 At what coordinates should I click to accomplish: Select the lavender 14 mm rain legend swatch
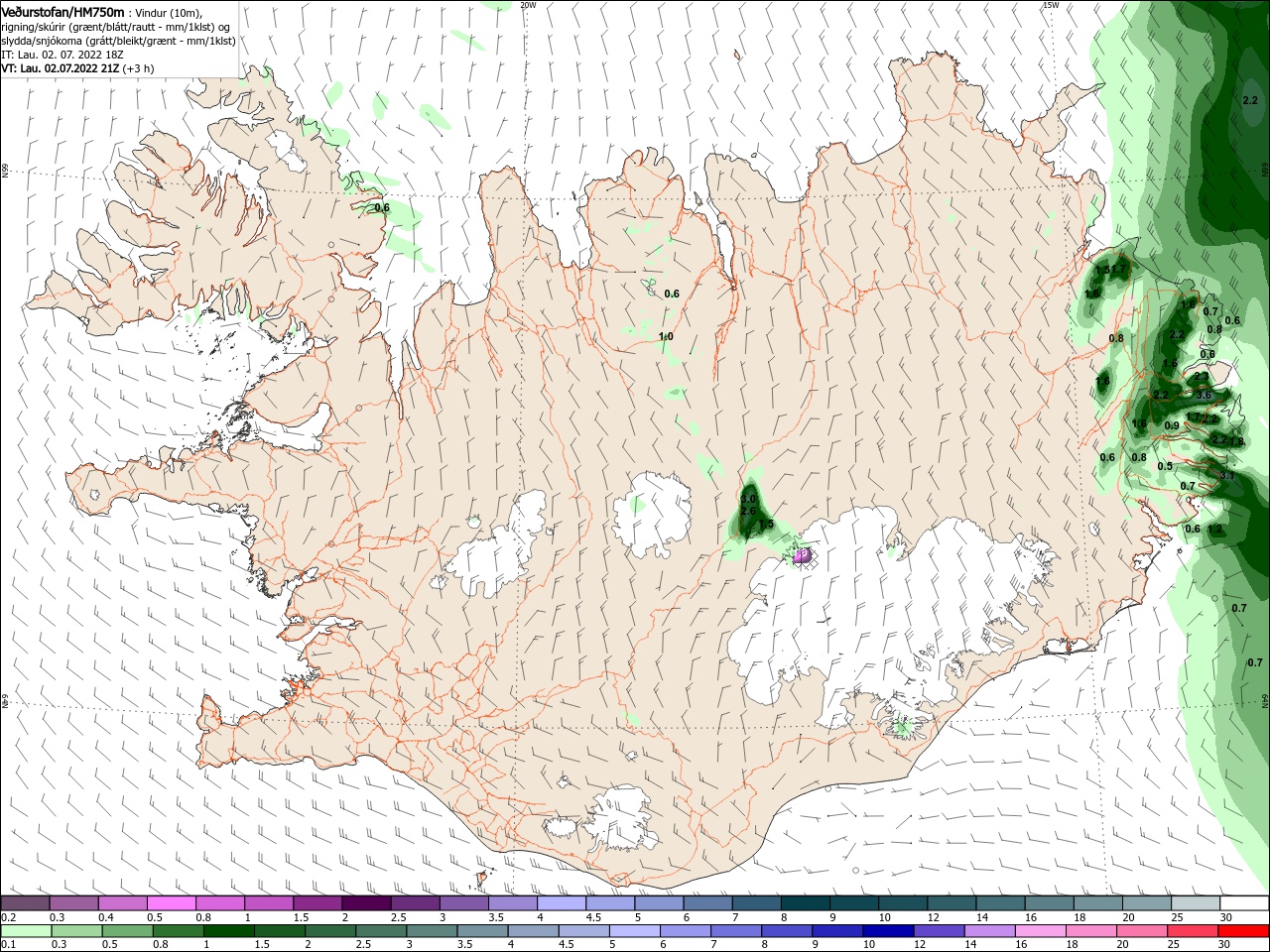(989, 931)
